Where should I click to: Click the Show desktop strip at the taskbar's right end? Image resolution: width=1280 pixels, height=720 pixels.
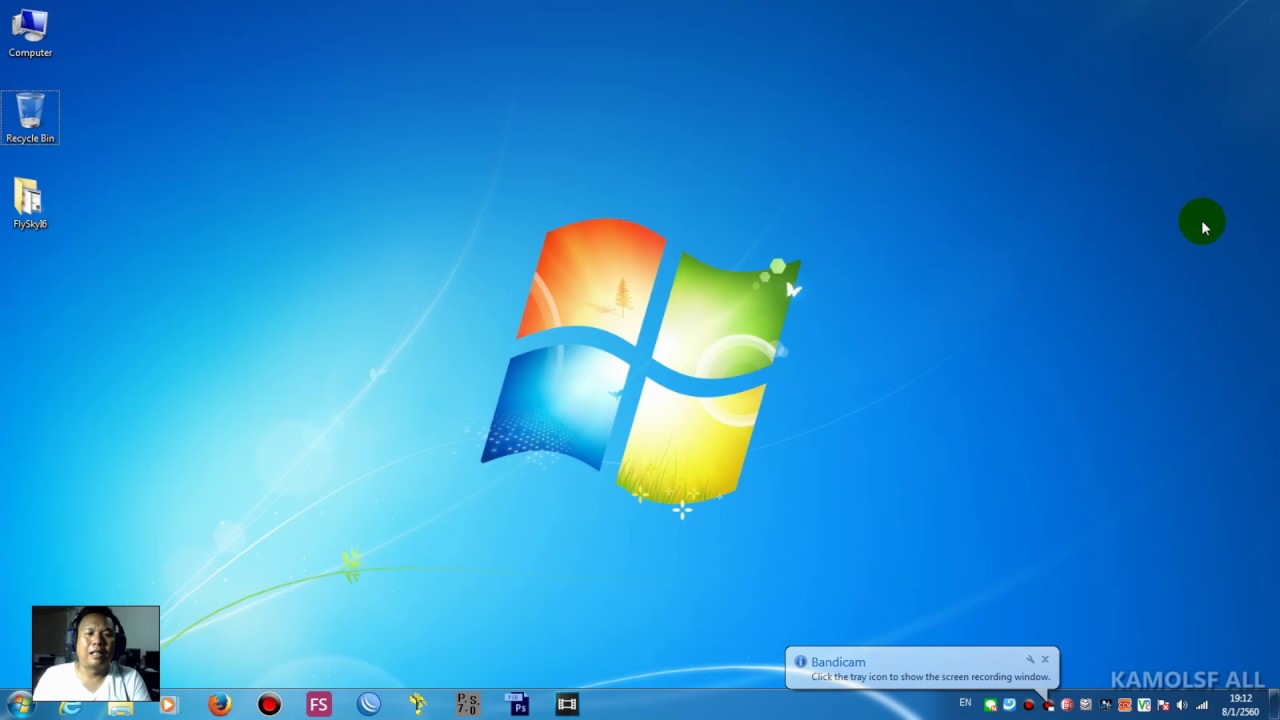tap(1274, 705)
